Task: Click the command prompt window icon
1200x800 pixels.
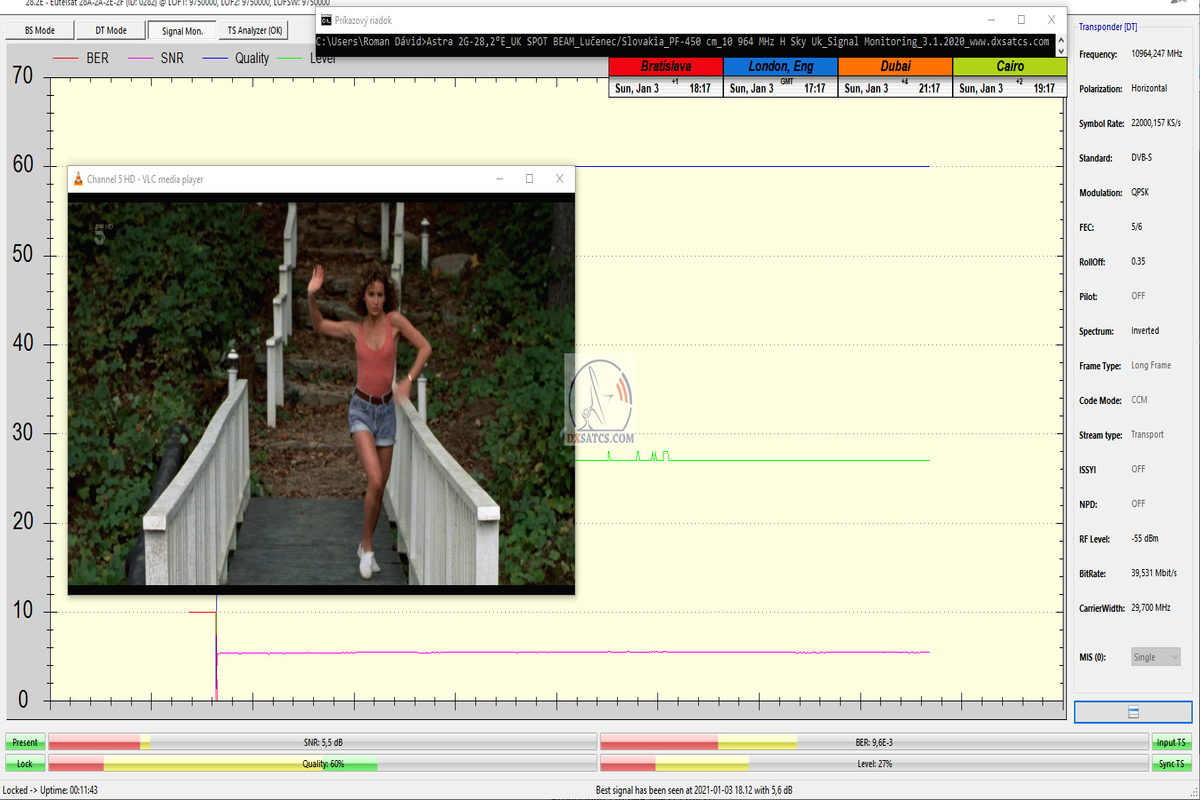Action: [326, 20]
